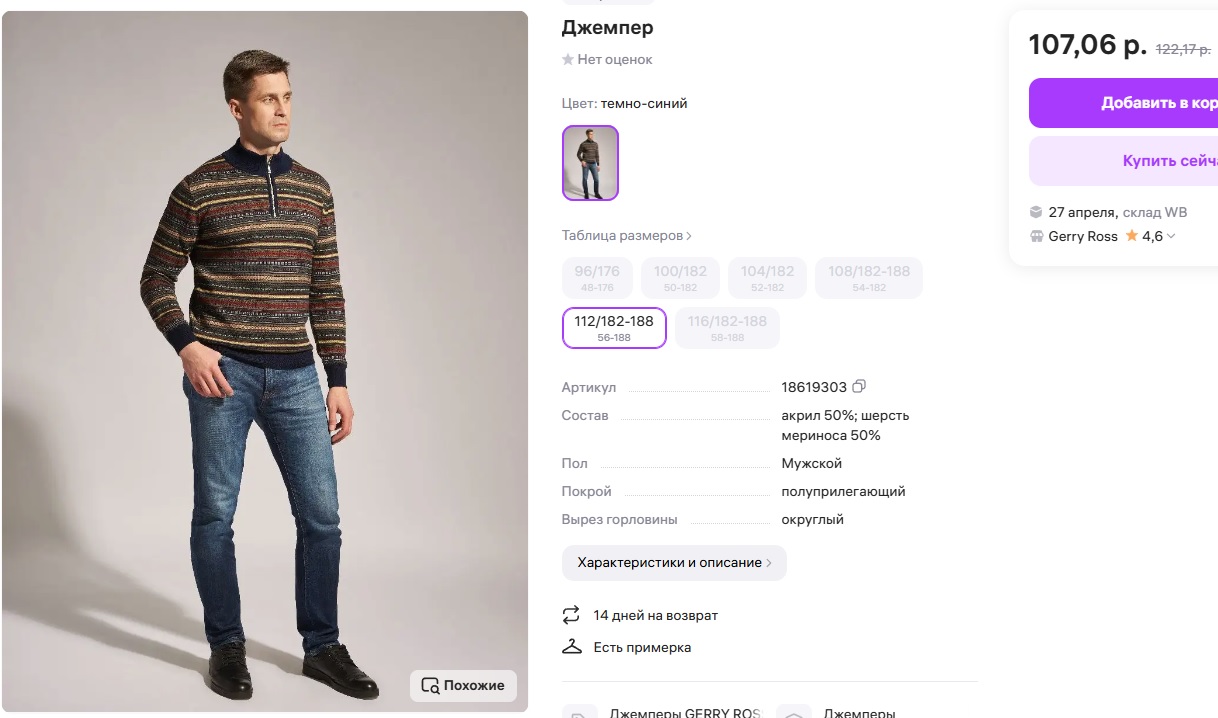
Task: Select size 112/182-188
Action: tap(614, 328)
